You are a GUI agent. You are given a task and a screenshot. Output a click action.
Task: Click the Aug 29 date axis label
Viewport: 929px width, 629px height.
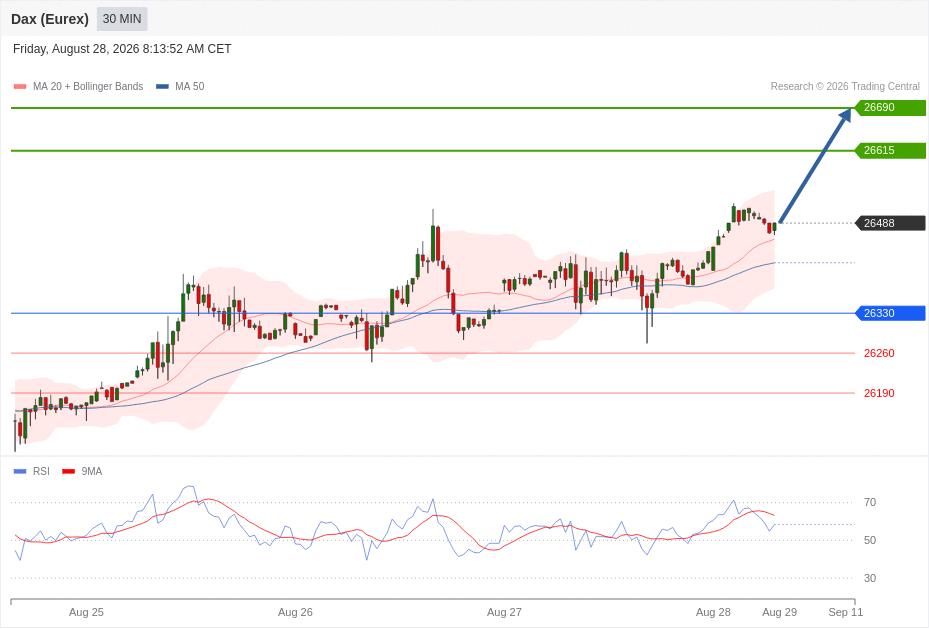780,612
